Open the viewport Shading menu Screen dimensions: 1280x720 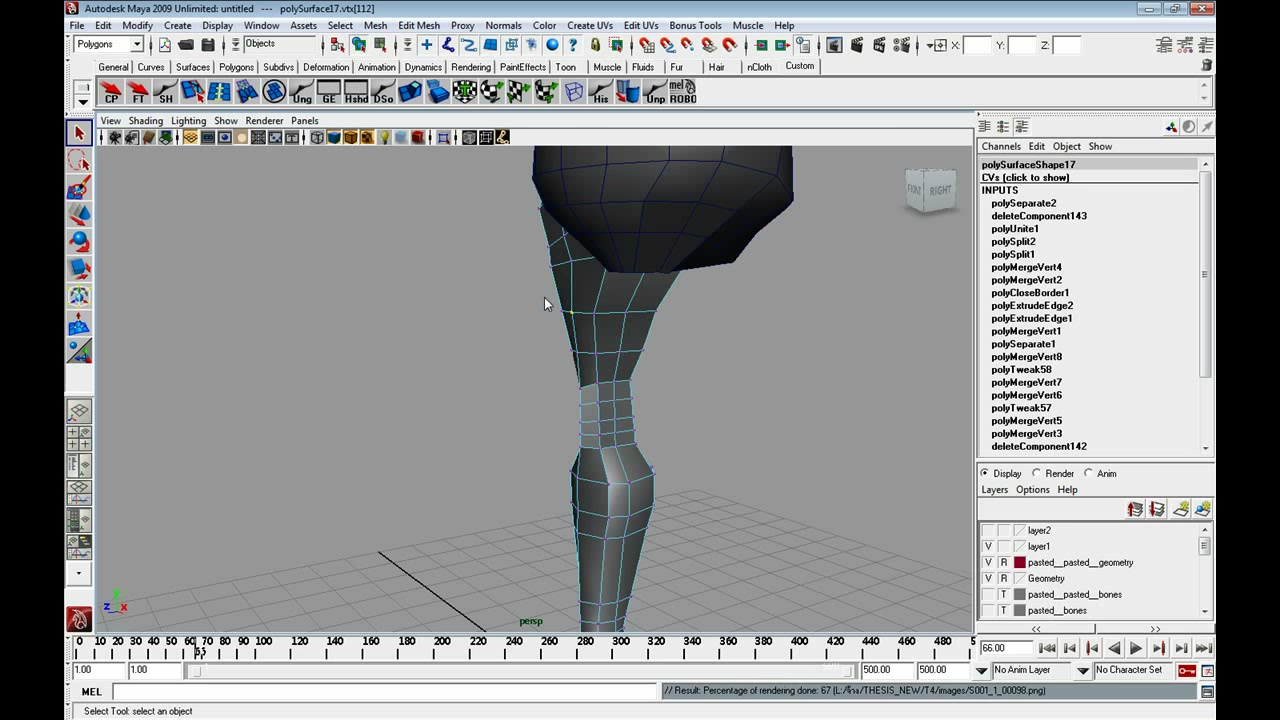pyautogui.click(x=145, y=120)
